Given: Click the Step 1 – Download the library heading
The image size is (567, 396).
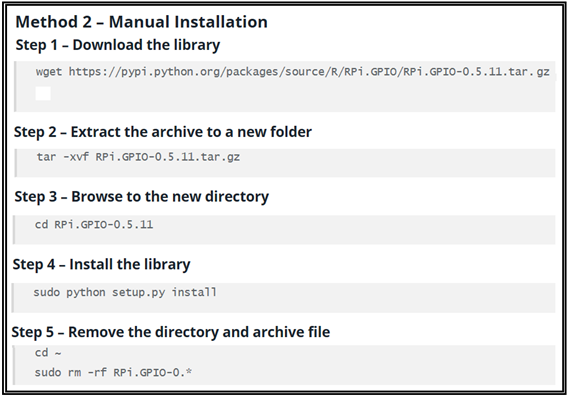Looking at the screenshot, I should coord(118,45).
